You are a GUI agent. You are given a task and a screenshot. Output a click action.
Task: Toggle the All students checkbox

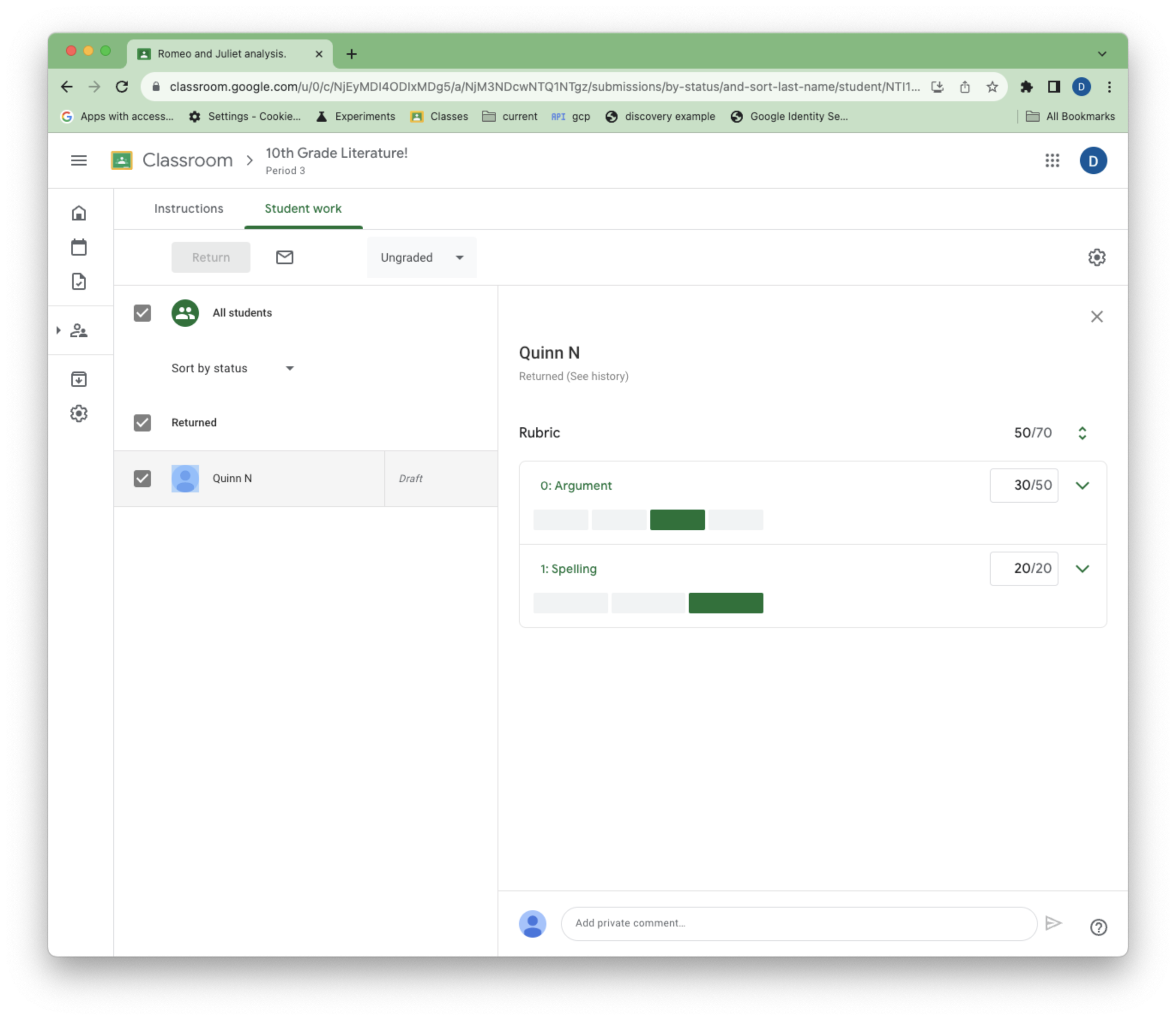[143, 312]
